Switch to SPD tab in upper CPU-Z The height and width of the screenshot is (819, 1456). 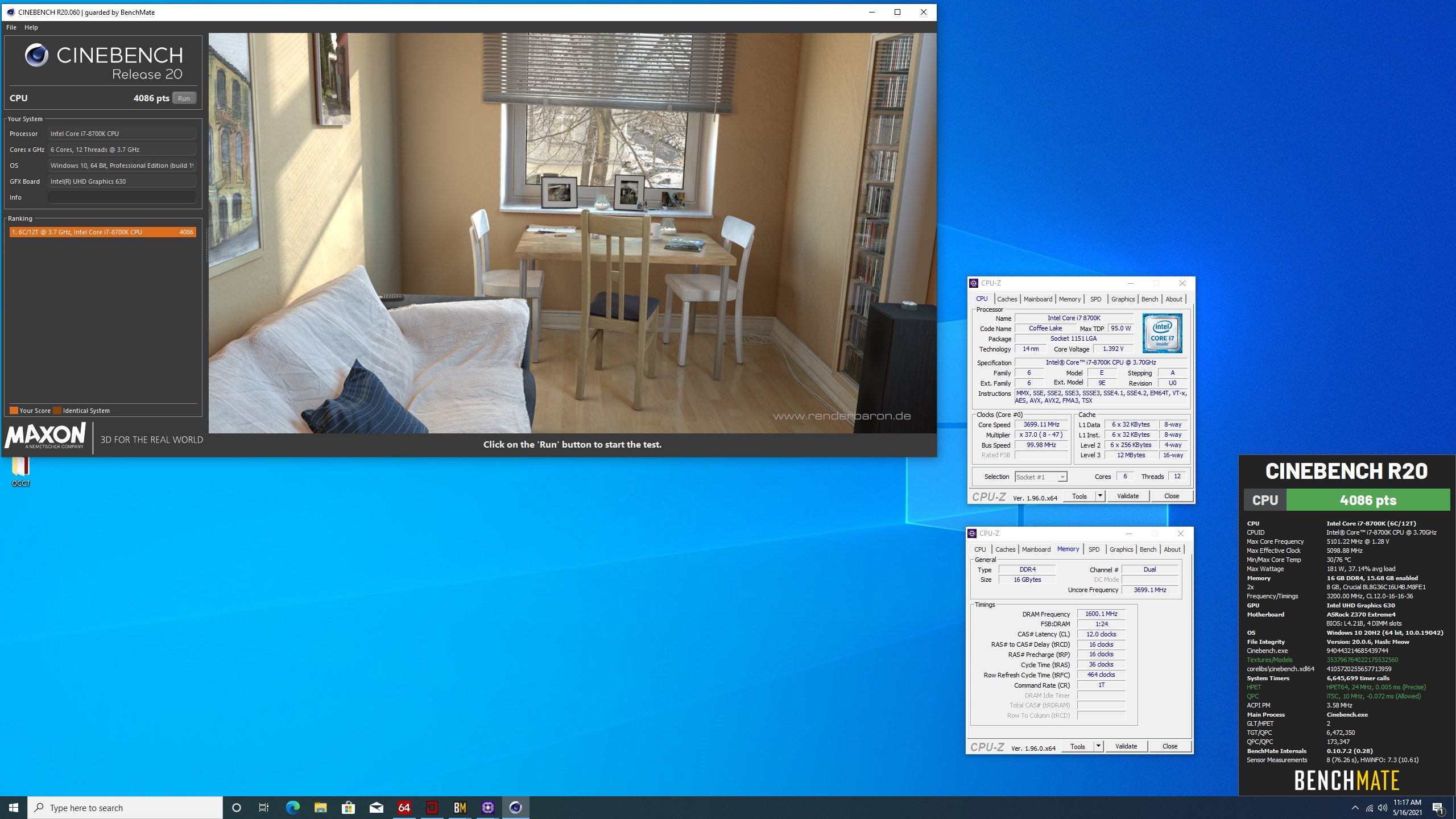[x=1095, y=299]
